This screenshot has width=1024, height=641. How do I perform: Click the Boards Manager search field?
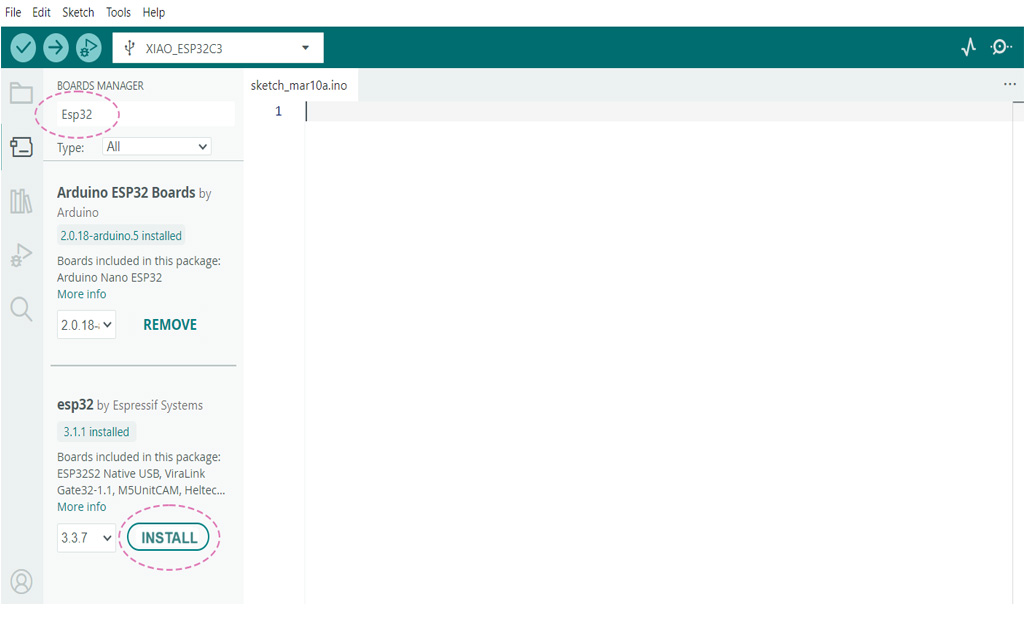(x=140, y=114)
